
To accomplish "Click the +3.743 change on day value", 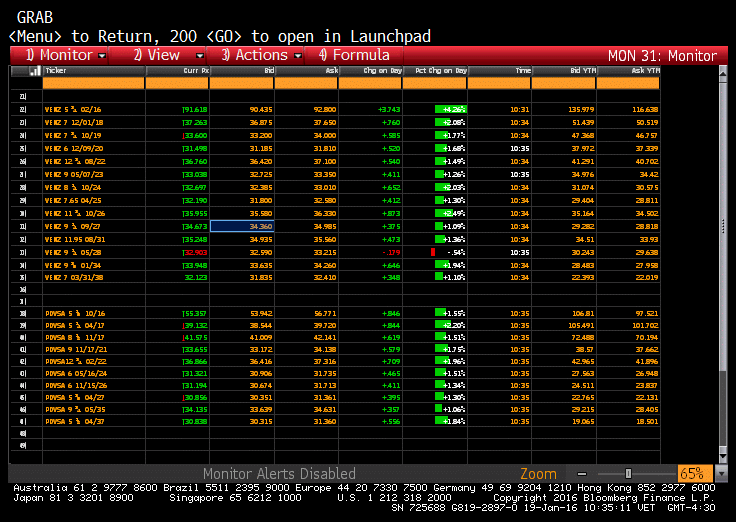I will click(x=389, y=109).
